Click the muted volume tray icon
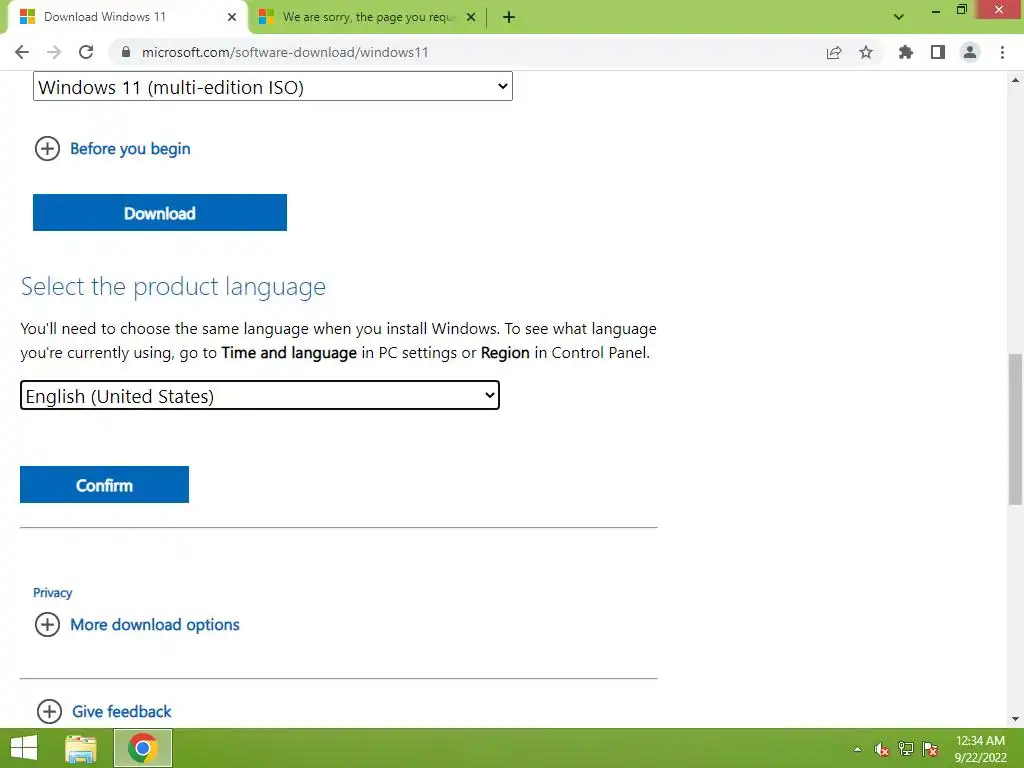Image resolution: width=1024 pixels, height=768 pixels. click(882, 749)
